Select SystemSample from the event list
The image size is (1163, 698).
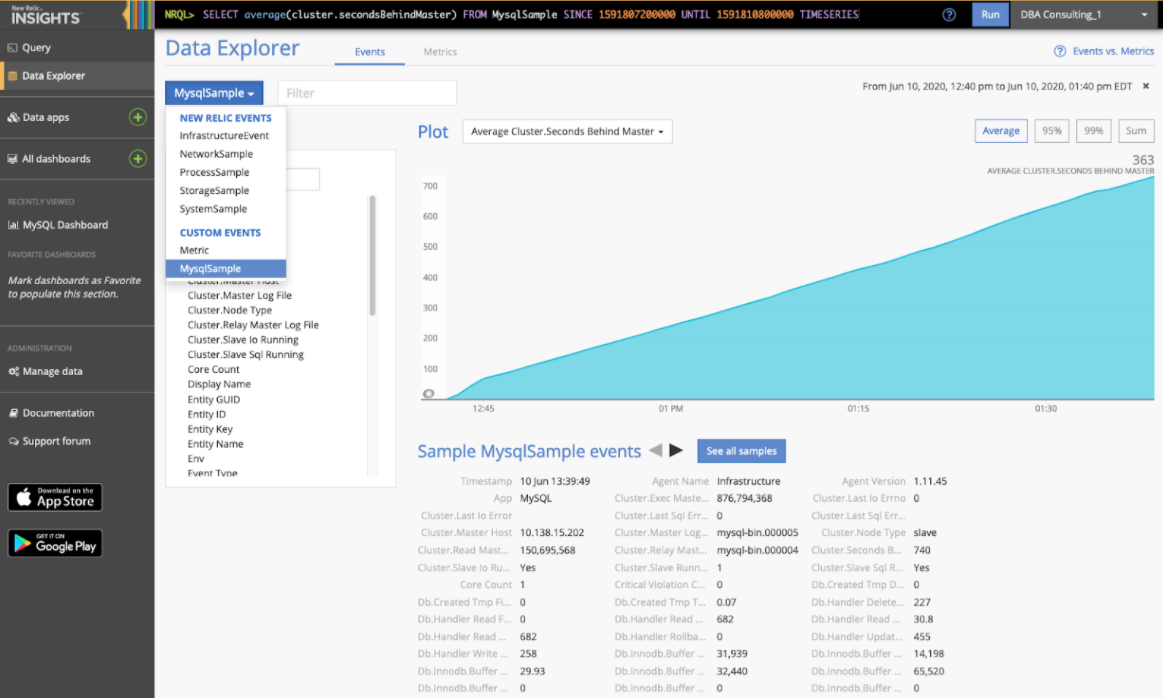[213, 209]
